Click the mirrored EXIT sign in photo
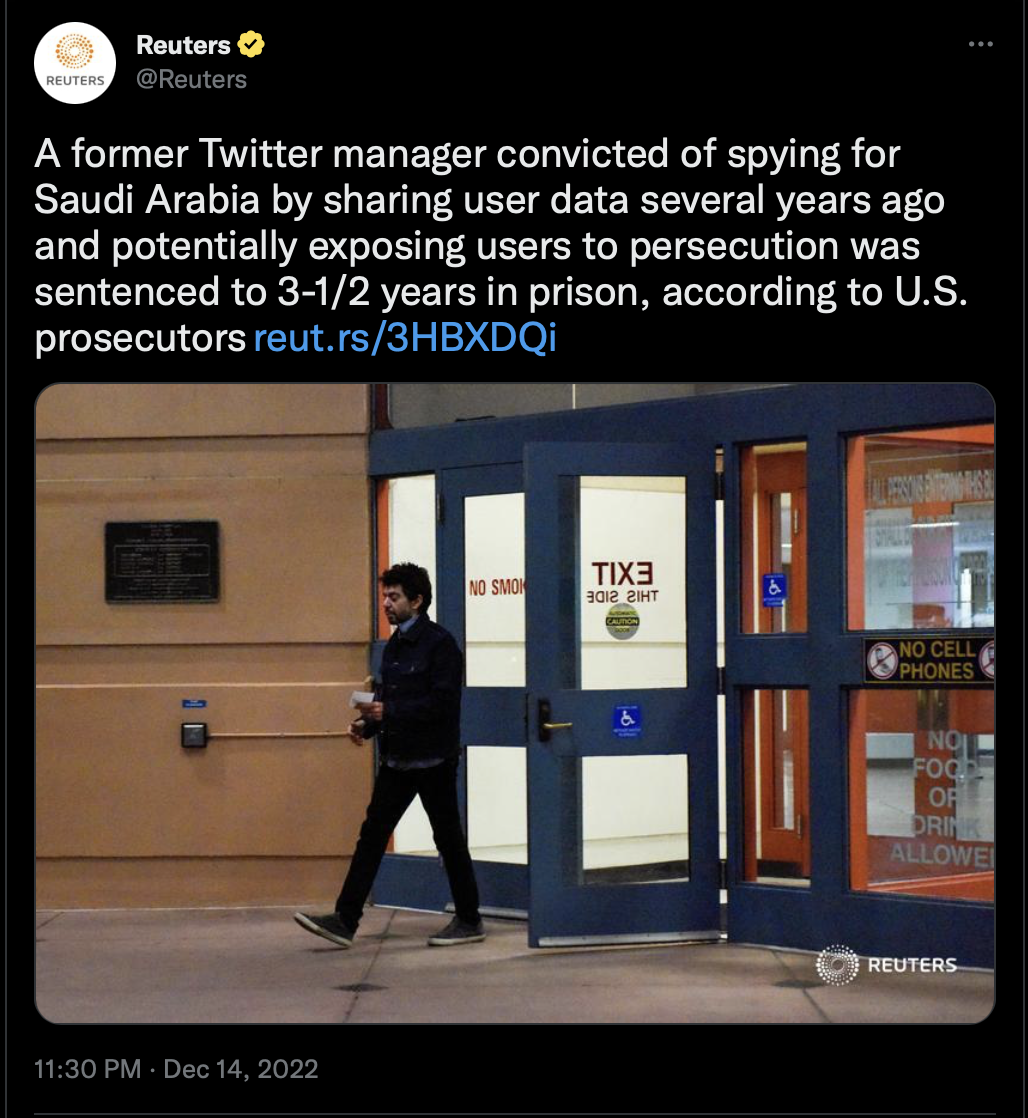 622,573
